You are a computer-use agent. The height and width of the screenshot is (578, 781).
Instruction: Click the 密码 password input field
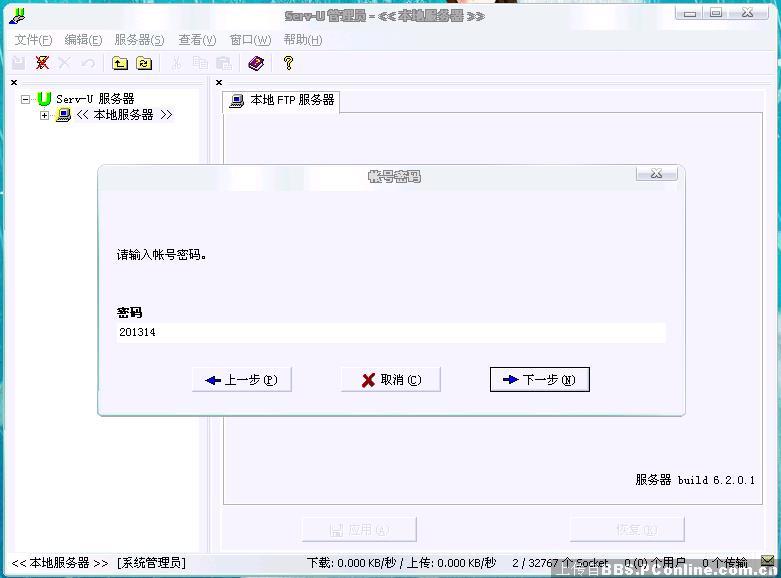pyautogui.click(x=390, y=333)
